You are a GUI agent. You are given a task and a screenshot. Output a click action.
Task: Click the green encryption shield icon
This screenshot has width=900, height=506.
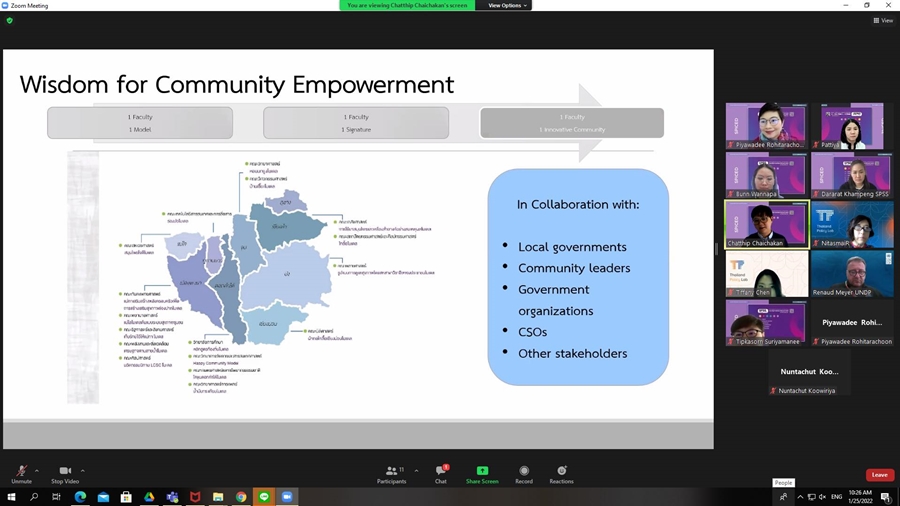[10, 20]
